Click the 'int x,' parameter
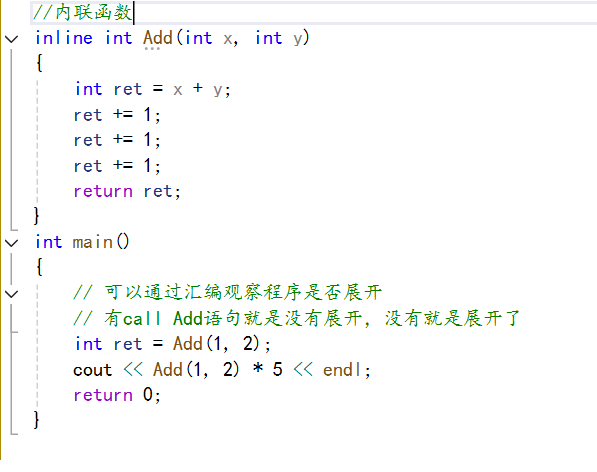The height and width of the screenshot is (472, 597). coord(212,38)
